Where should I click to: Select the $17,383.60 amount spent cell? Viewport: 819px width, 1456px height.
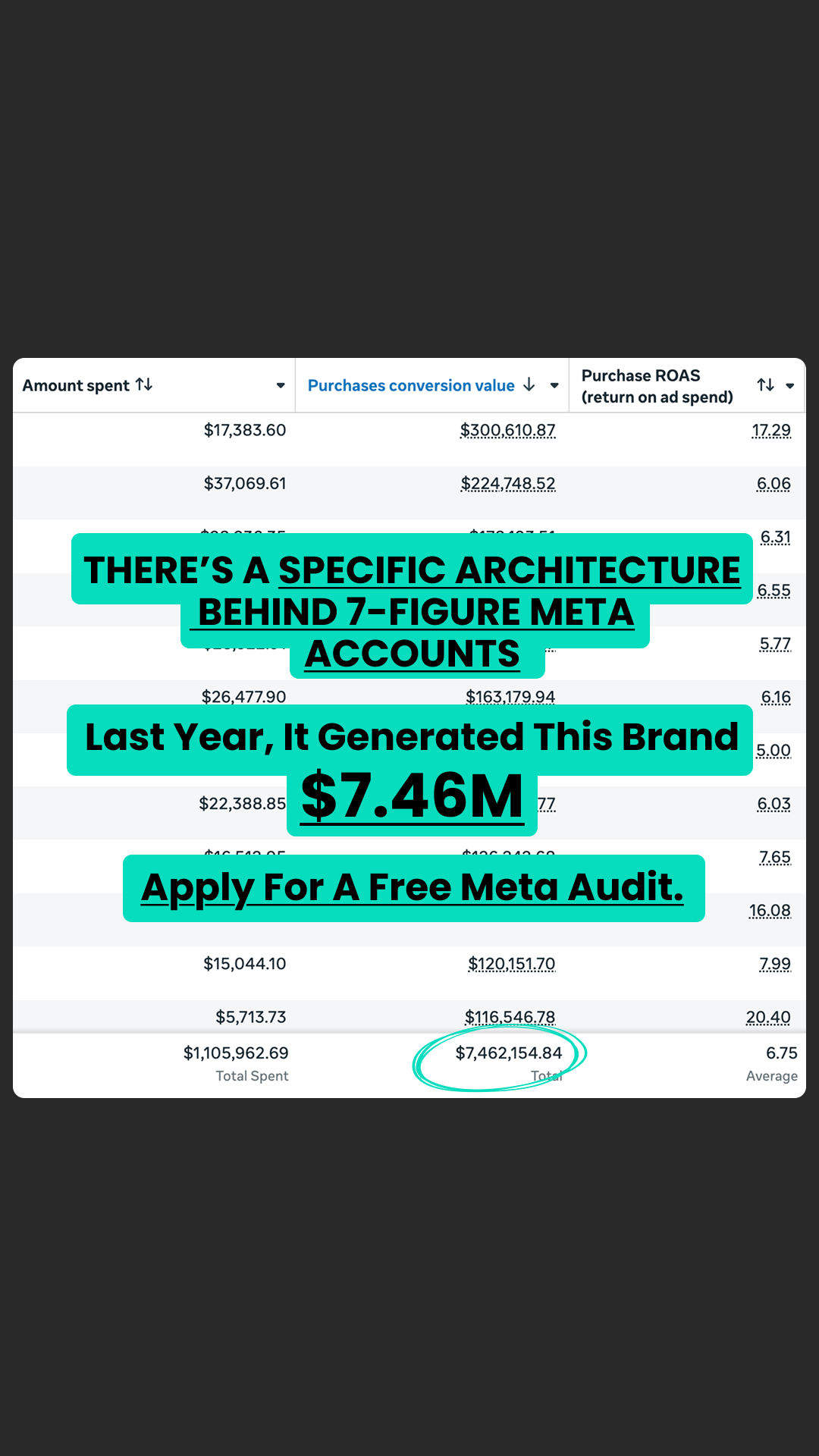[x=245, y=430]
